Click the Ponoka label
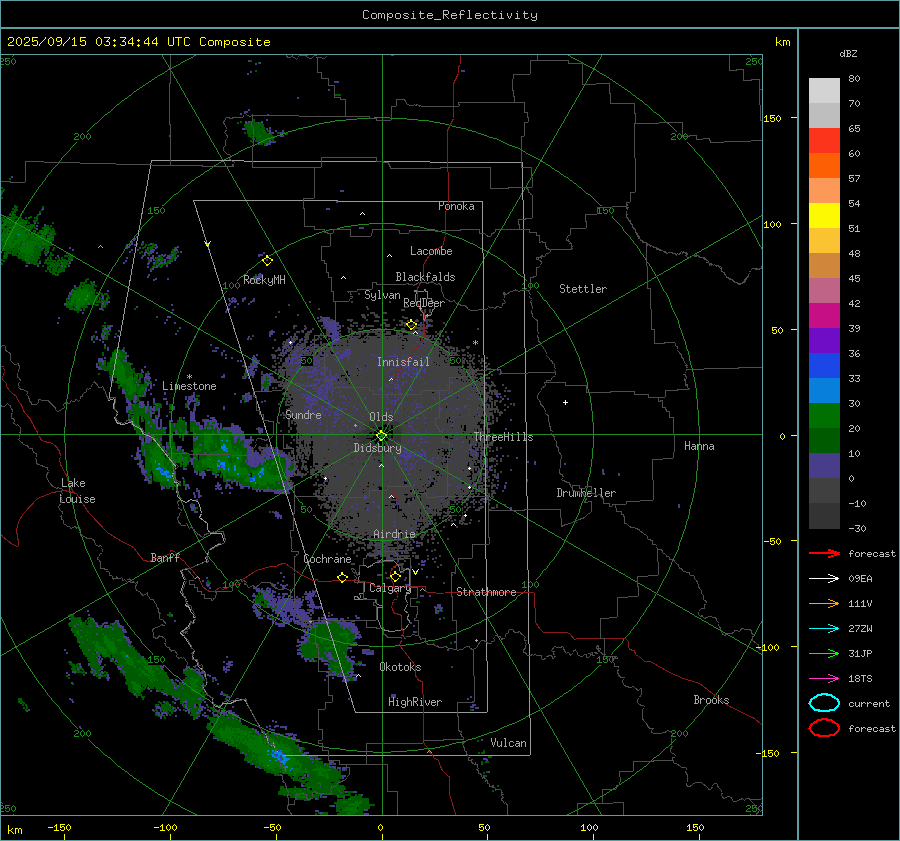Viewport: 900px width, 841px height. click(x=456, y=206)
